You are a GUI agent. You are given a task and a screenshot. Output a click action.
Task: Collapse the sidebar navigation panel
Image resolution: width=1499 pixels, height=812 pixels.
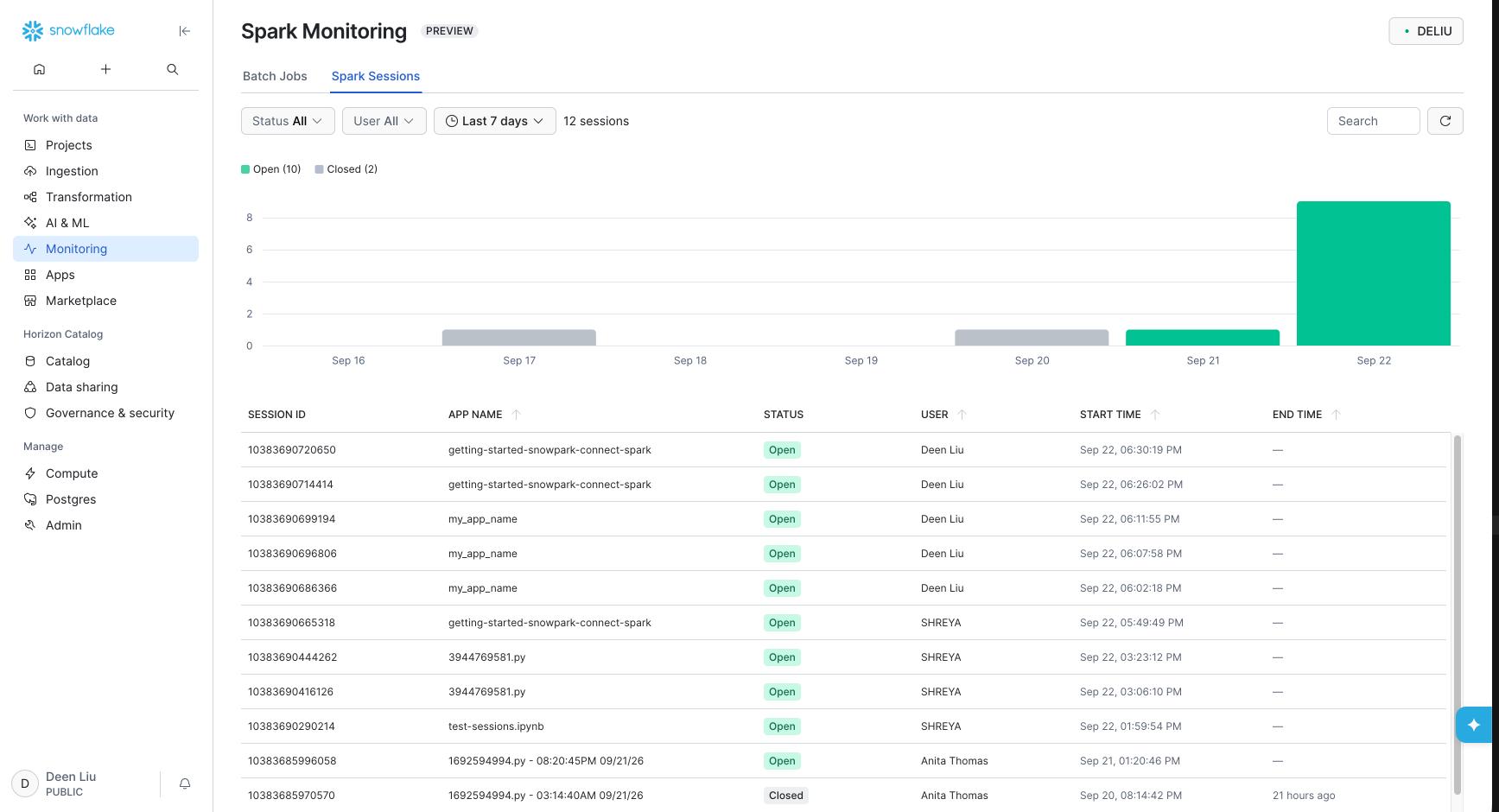[185, 31]
